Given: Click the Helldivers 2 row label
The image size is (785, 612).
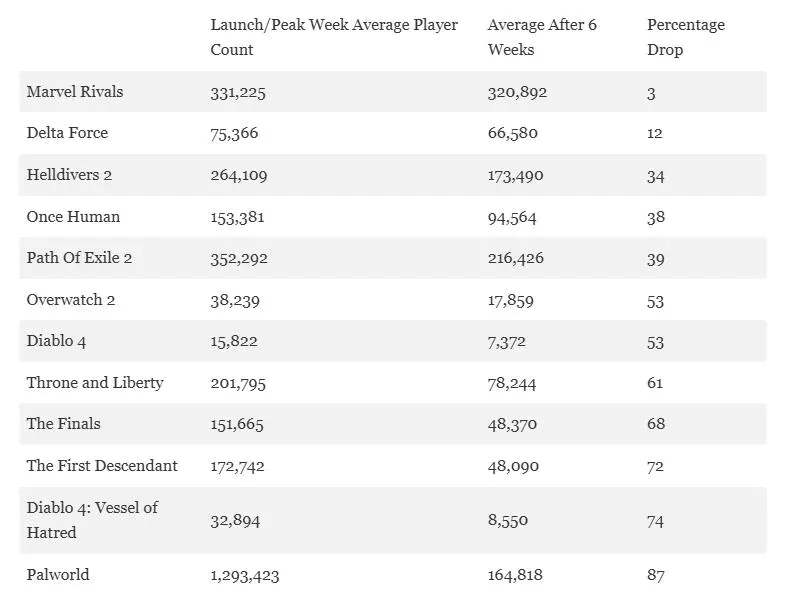Looking at the screenshot, I should [x=69, y=175].
